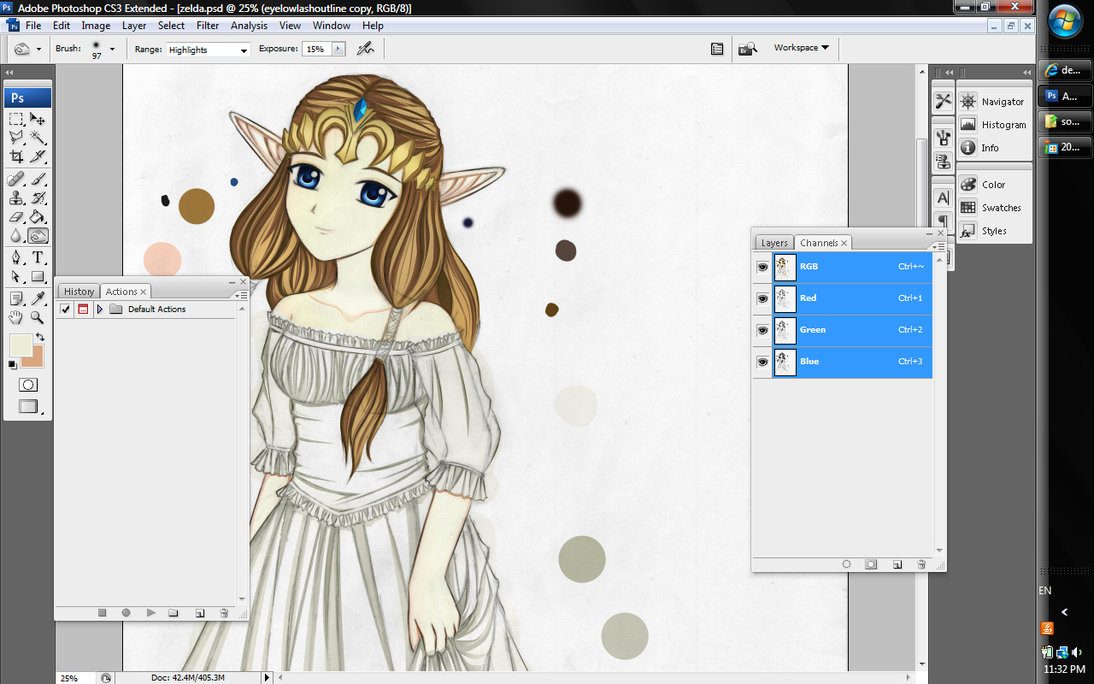Click the background color swatch
1094x684 pixels.
point(35,357)
